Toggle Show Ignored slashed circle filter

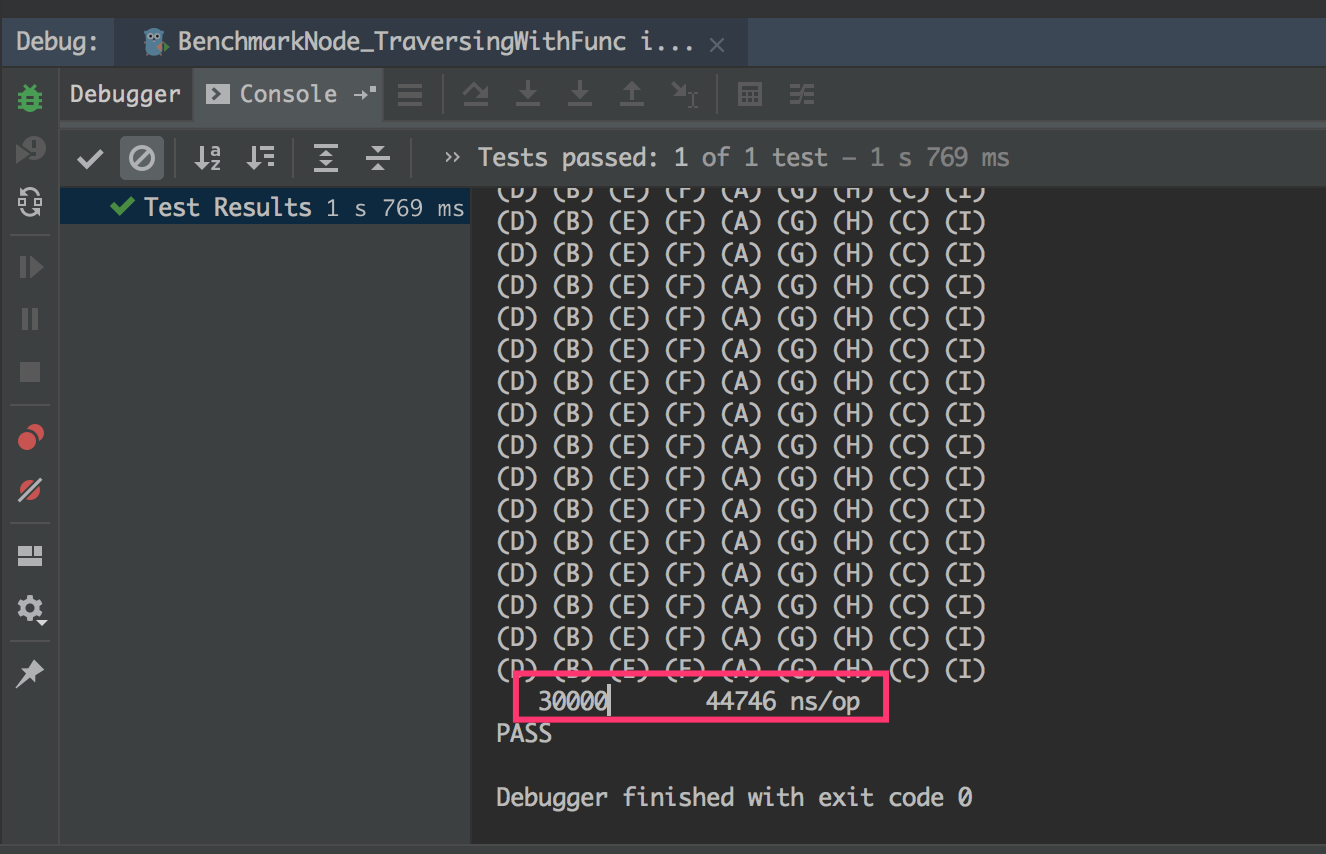142,158
